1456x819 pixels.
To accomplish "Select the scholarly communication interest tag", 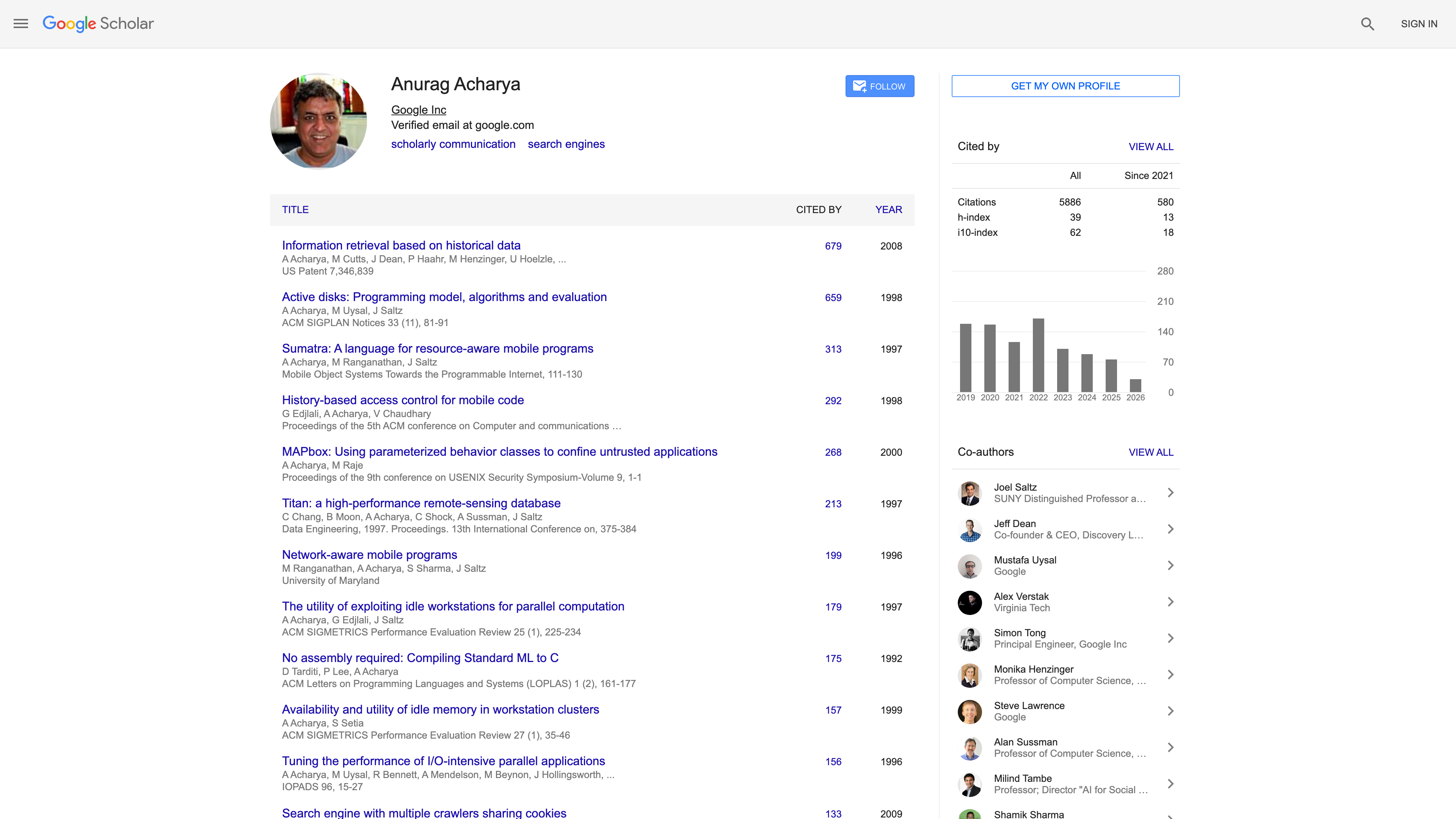I will 453,144.
